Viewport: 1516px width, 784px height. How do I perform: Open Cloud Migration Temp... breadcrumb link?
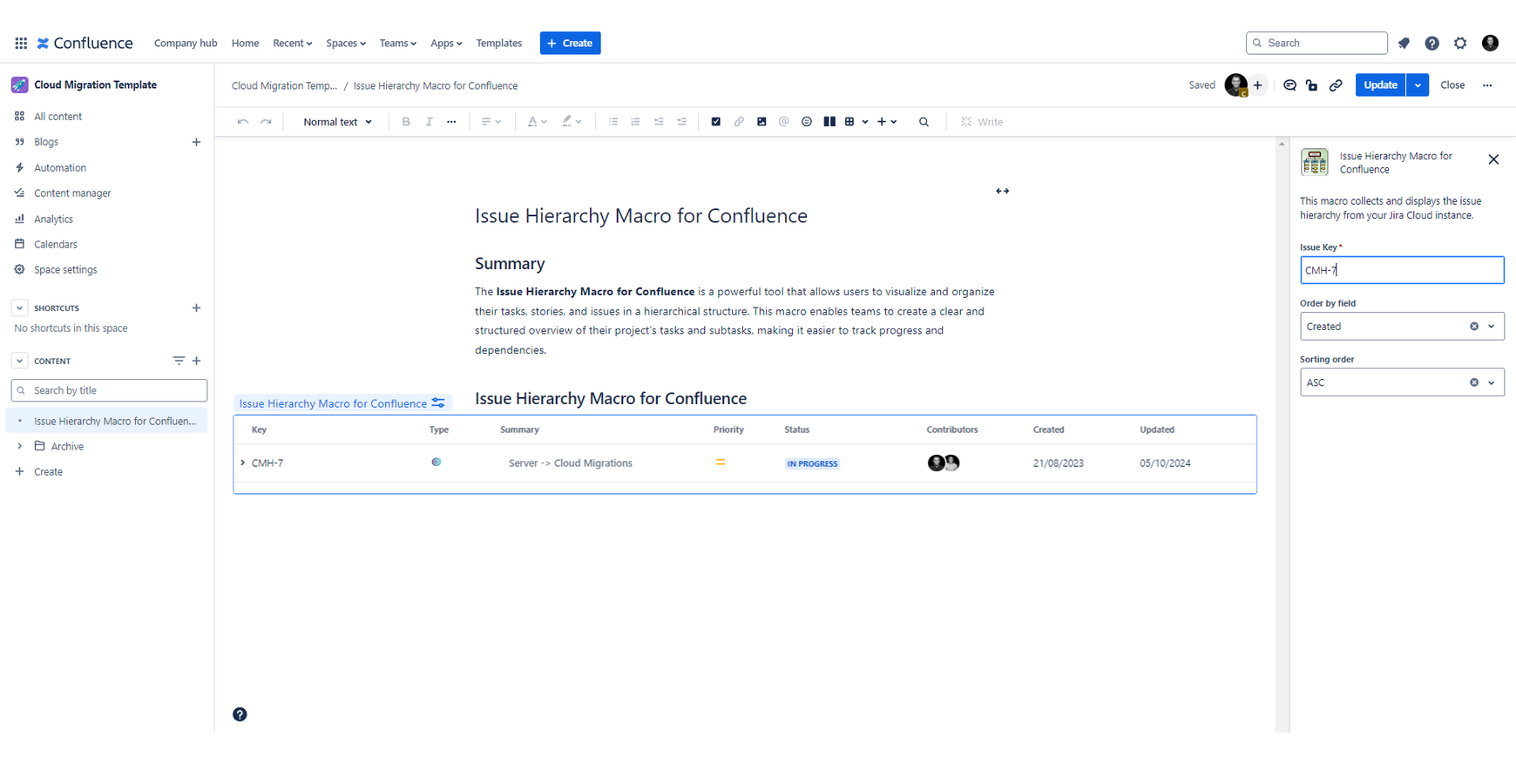point(284,85)
